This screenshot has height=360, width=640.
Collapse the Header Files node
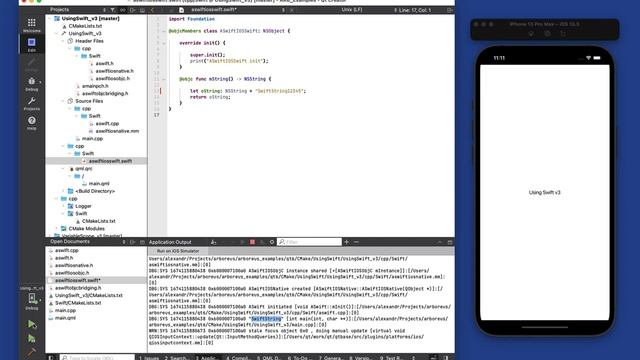63,41
